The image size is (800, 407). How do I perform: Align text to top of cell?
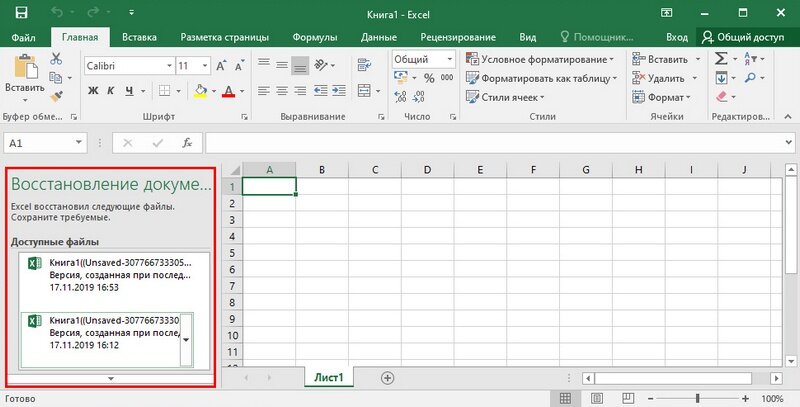coord(264,65)
